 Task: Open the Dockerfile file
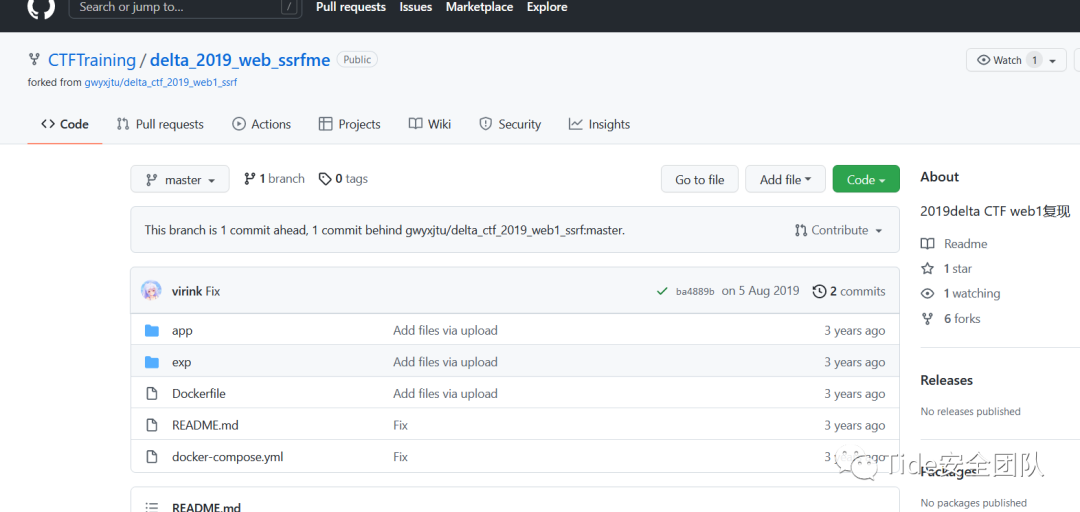(198, 394)
